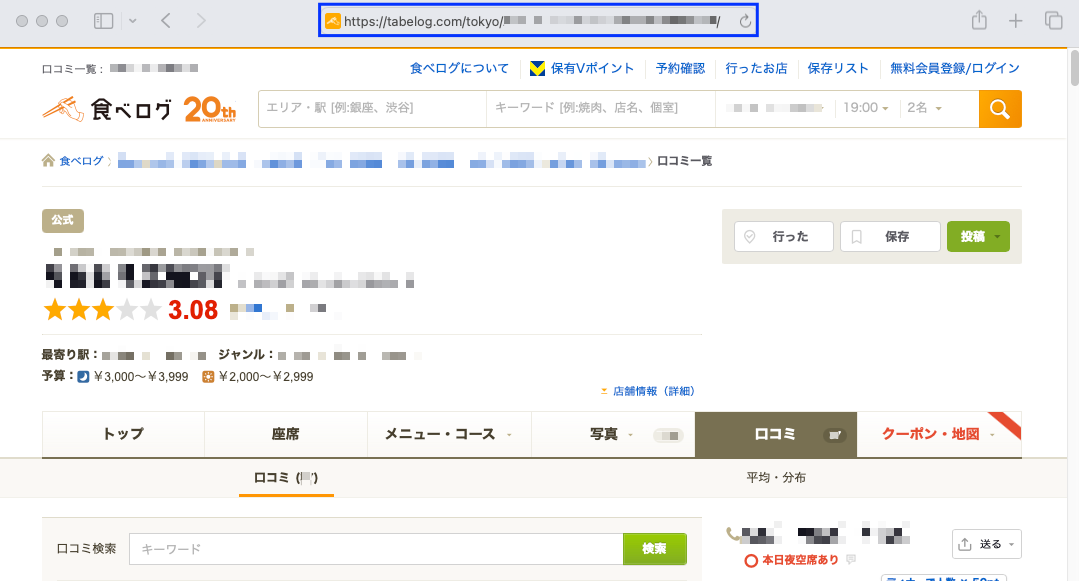Select the 平均・分布 tab
The image size is (1079, 581).
[x=776, y=478]
